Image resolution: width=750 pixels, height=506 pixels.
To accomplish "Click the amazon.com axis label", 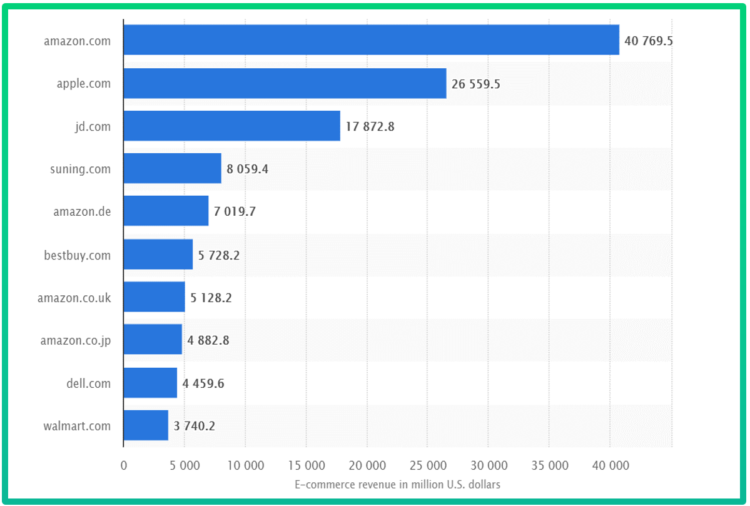I will [77, 41].
